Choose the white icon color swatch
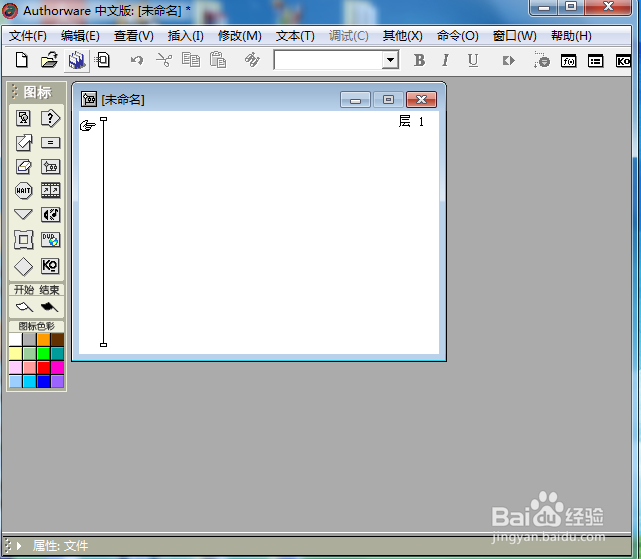This screenshot has width=641, height=559. (x=16, y=339)
